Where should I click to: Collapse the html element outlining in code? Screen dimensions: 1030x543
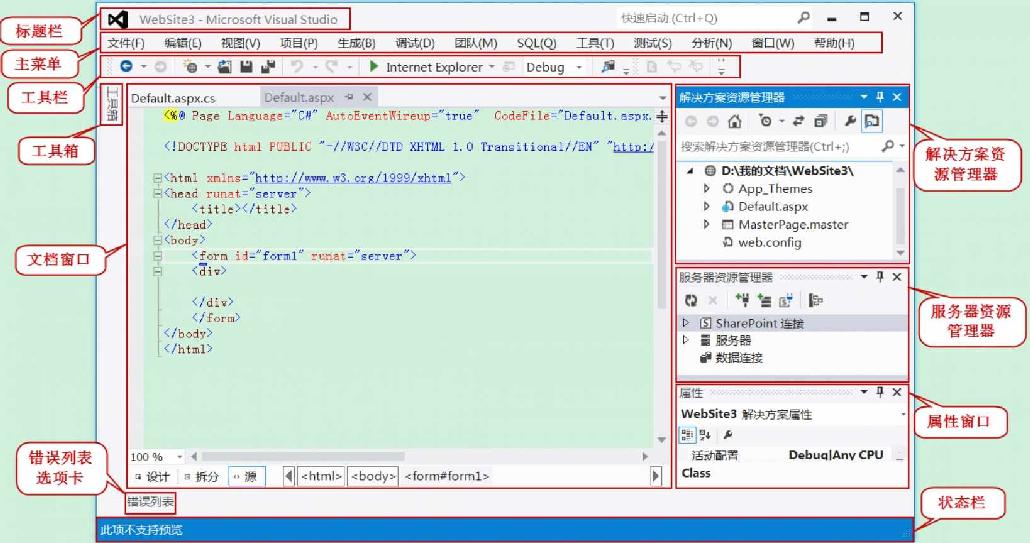click(x=158, y=177)
